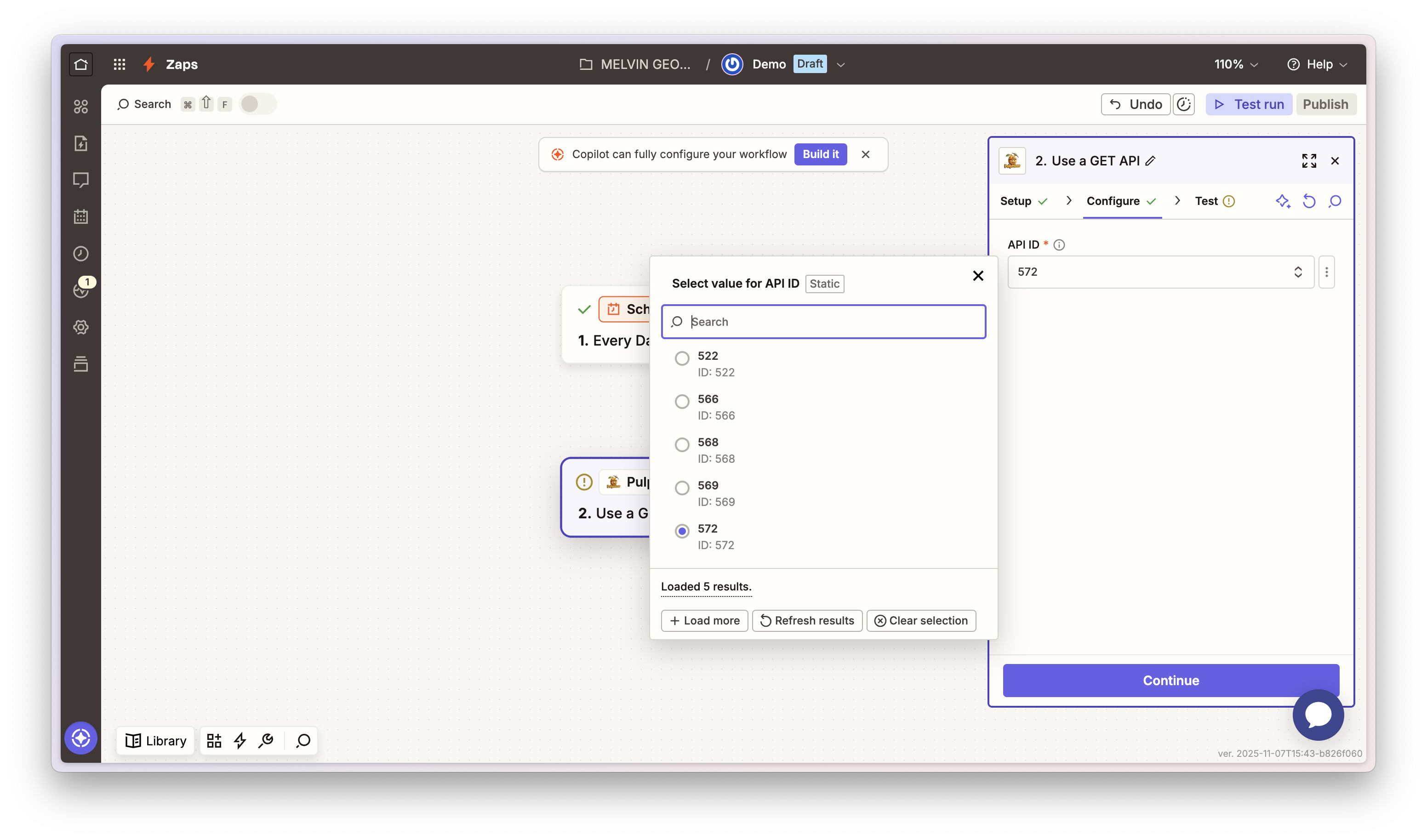Click the trigger lightning icon in bottom toolbar
1427x840 pixels.
[240, 740]
